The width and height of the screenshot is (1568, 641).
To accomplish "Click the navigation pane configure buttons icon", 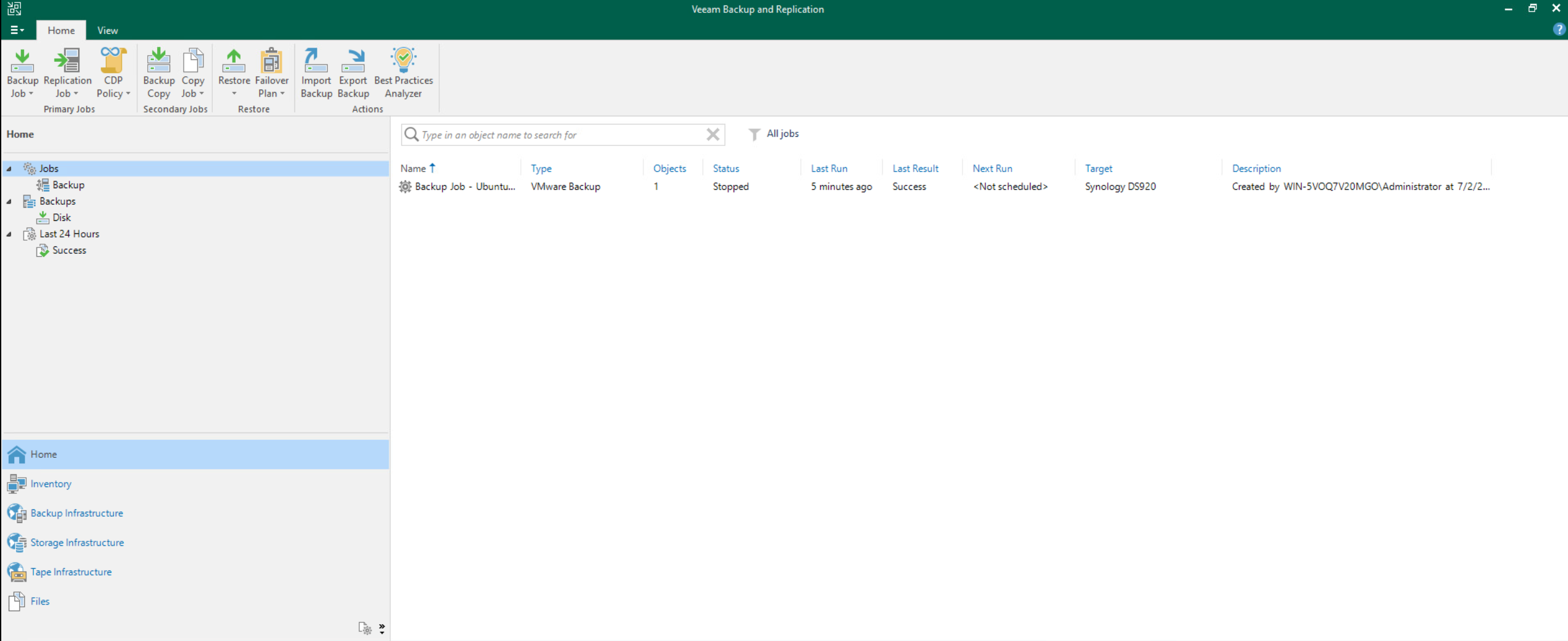I will pos(365,629).
